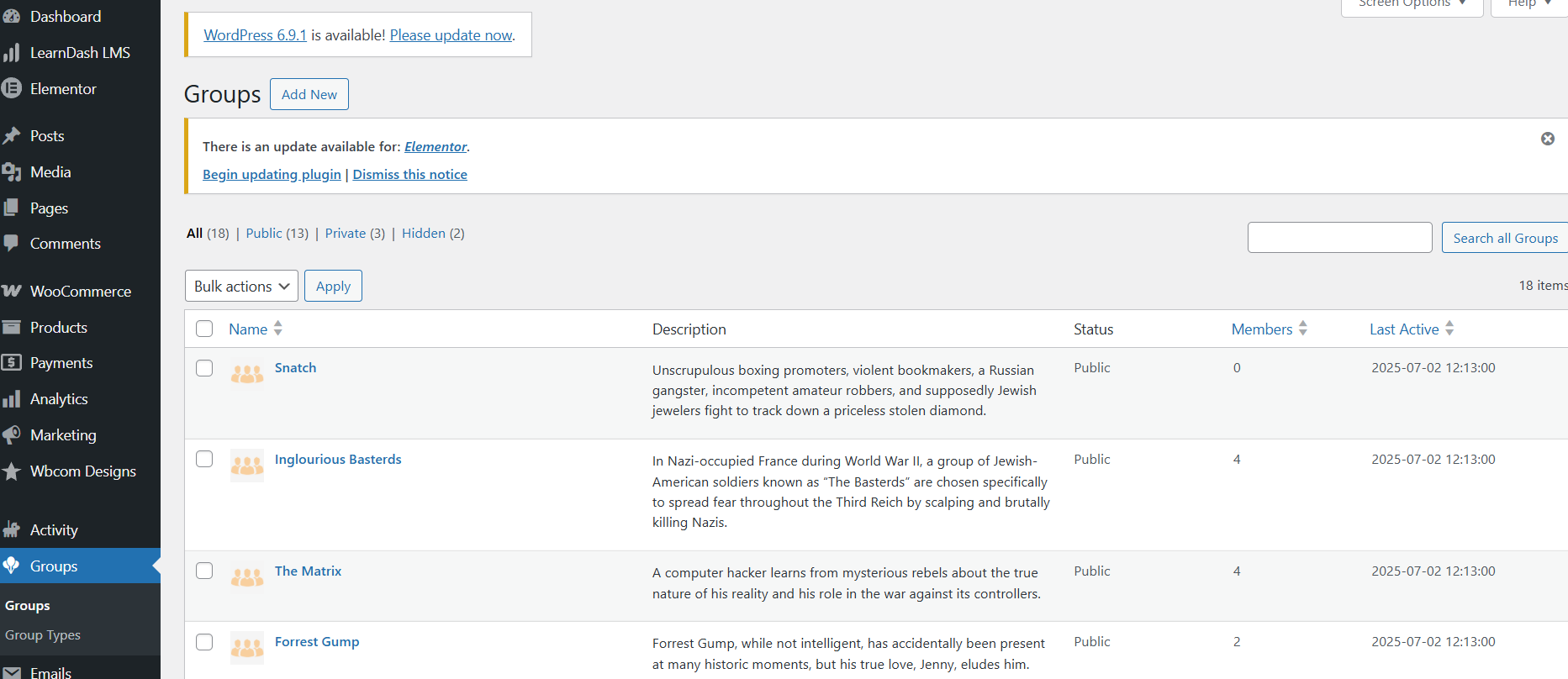Open the Group Types submenu
Screen dimensions: 1568x679
[x=43, y=635]
